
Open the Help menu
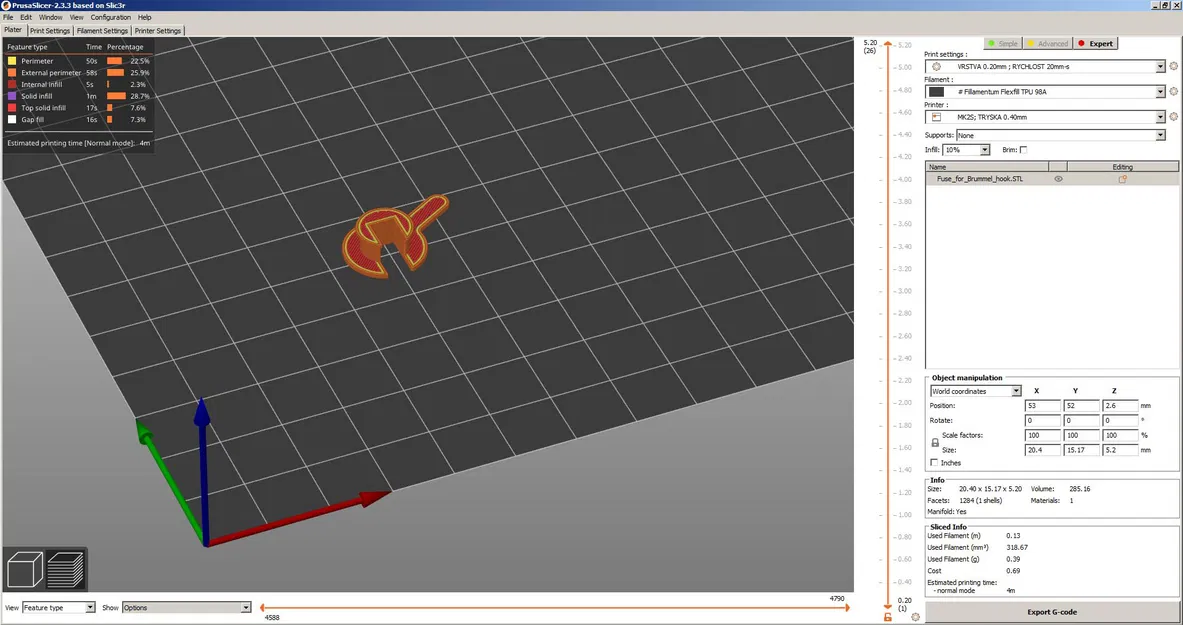click(x=145, y=17)
